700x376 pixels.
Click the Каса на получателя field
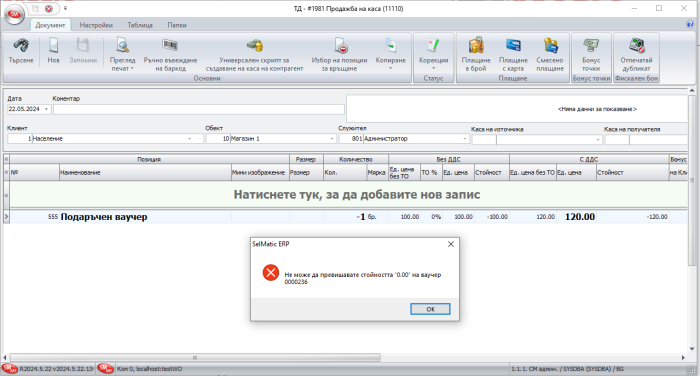click(646, 140)
